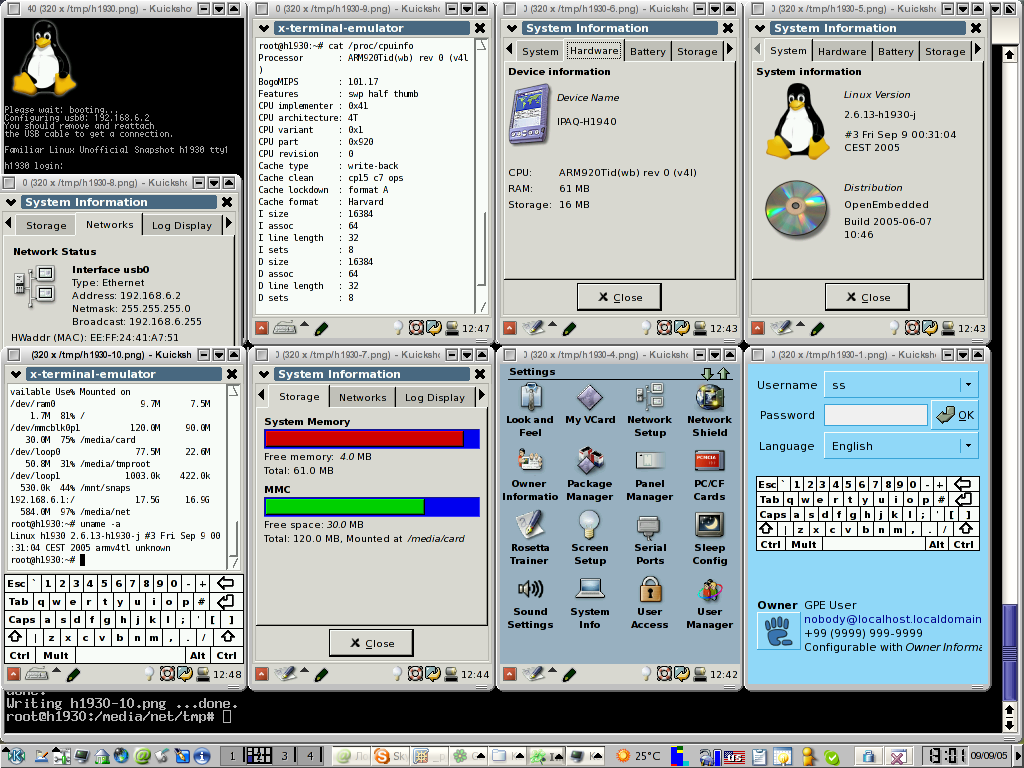Switch to virtual desktop 3
The width and height of the screenshot is (1024, 768).
284,756
